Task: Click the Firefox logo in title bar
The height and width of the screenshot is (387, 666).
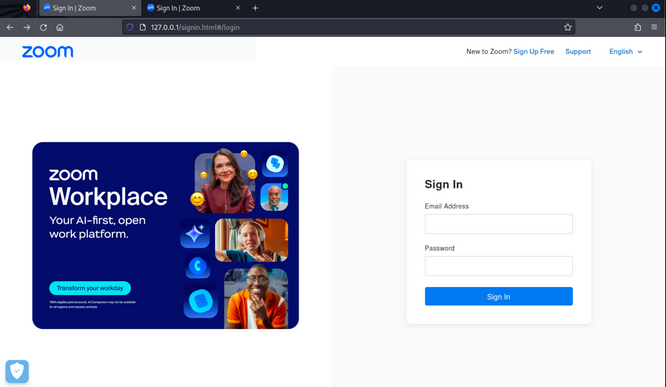Action: [27, 8]
